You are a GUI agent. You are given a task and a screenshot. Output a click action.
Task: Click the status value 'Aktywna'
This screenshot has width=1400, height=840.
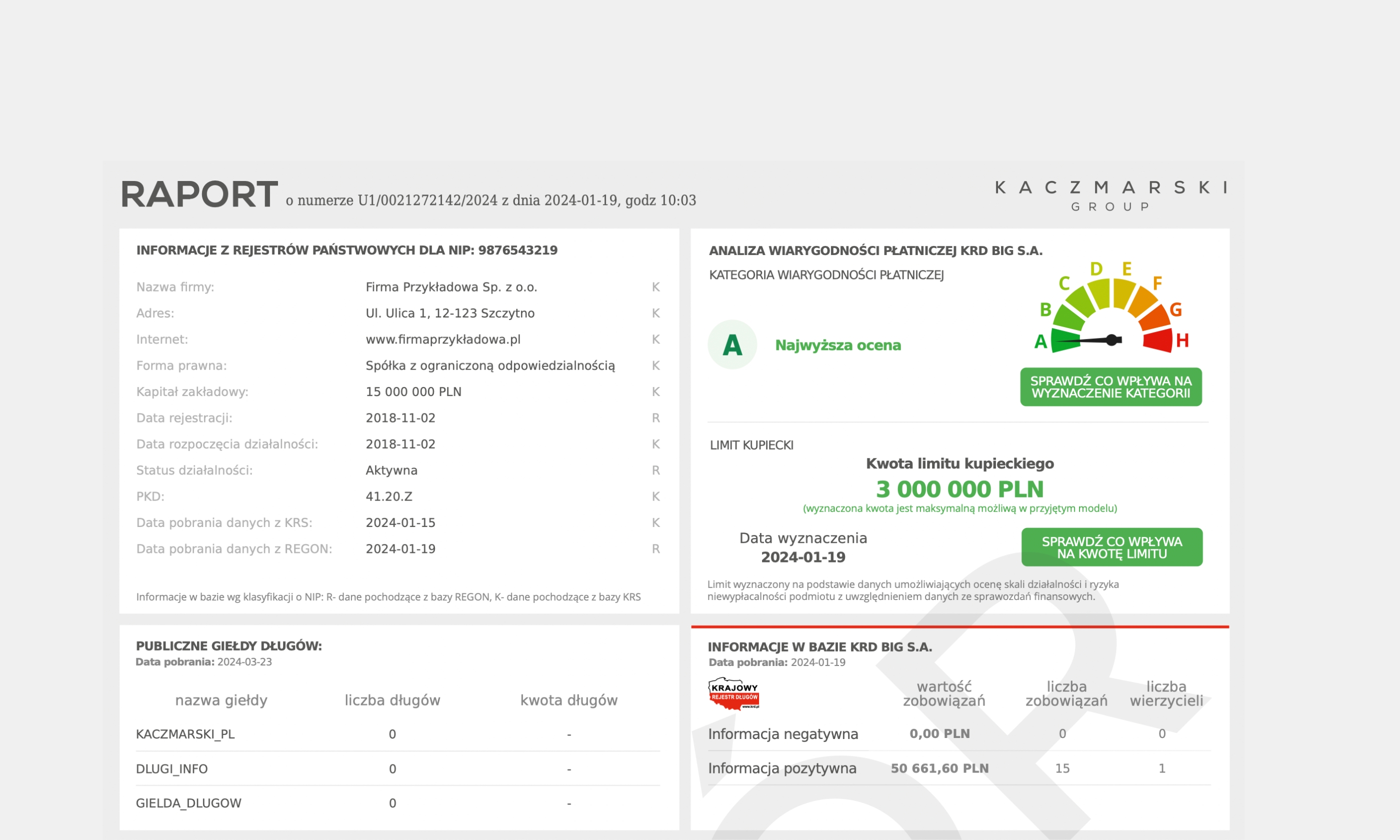tap(391, 470)
